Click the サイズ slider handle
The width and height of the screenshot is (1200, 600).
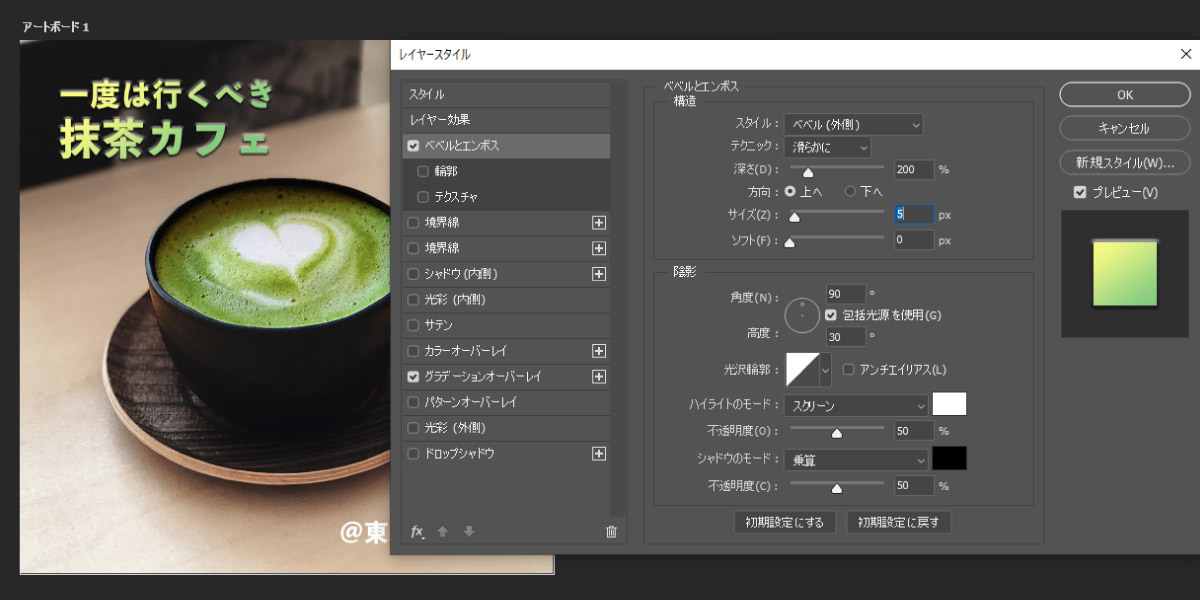(x=795, y=216)
